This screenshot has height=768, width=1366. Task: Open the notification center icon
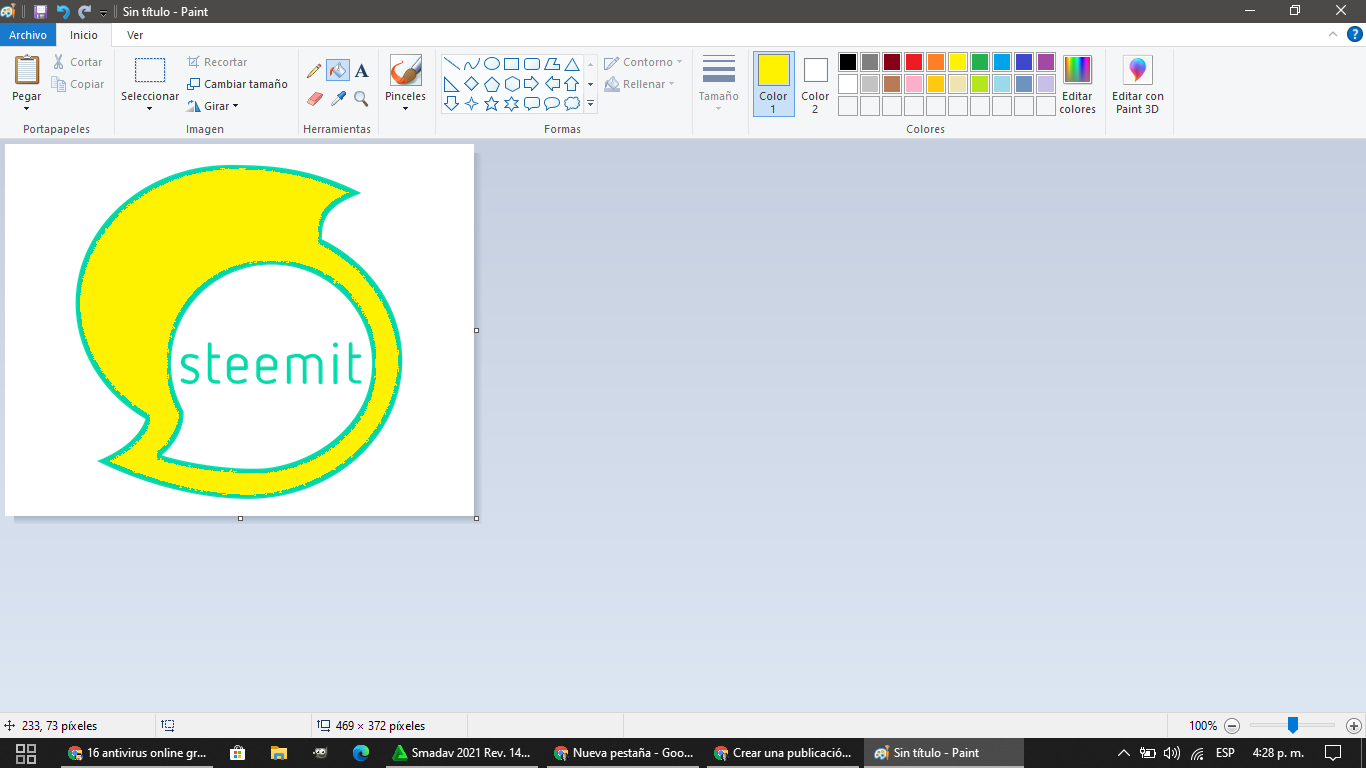[1332, 753]
